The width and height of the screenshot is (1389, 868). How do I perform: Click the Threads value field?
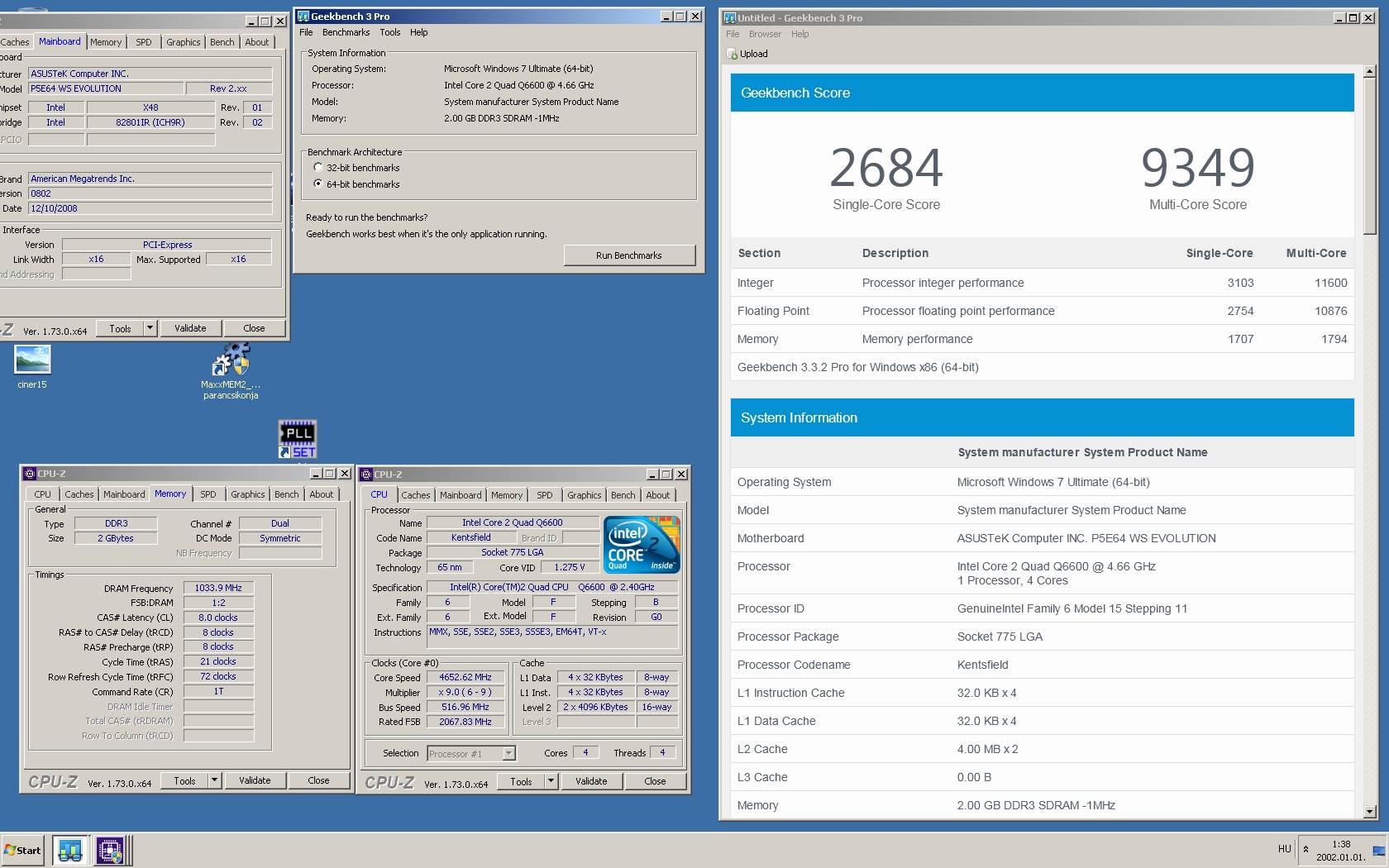662,752
